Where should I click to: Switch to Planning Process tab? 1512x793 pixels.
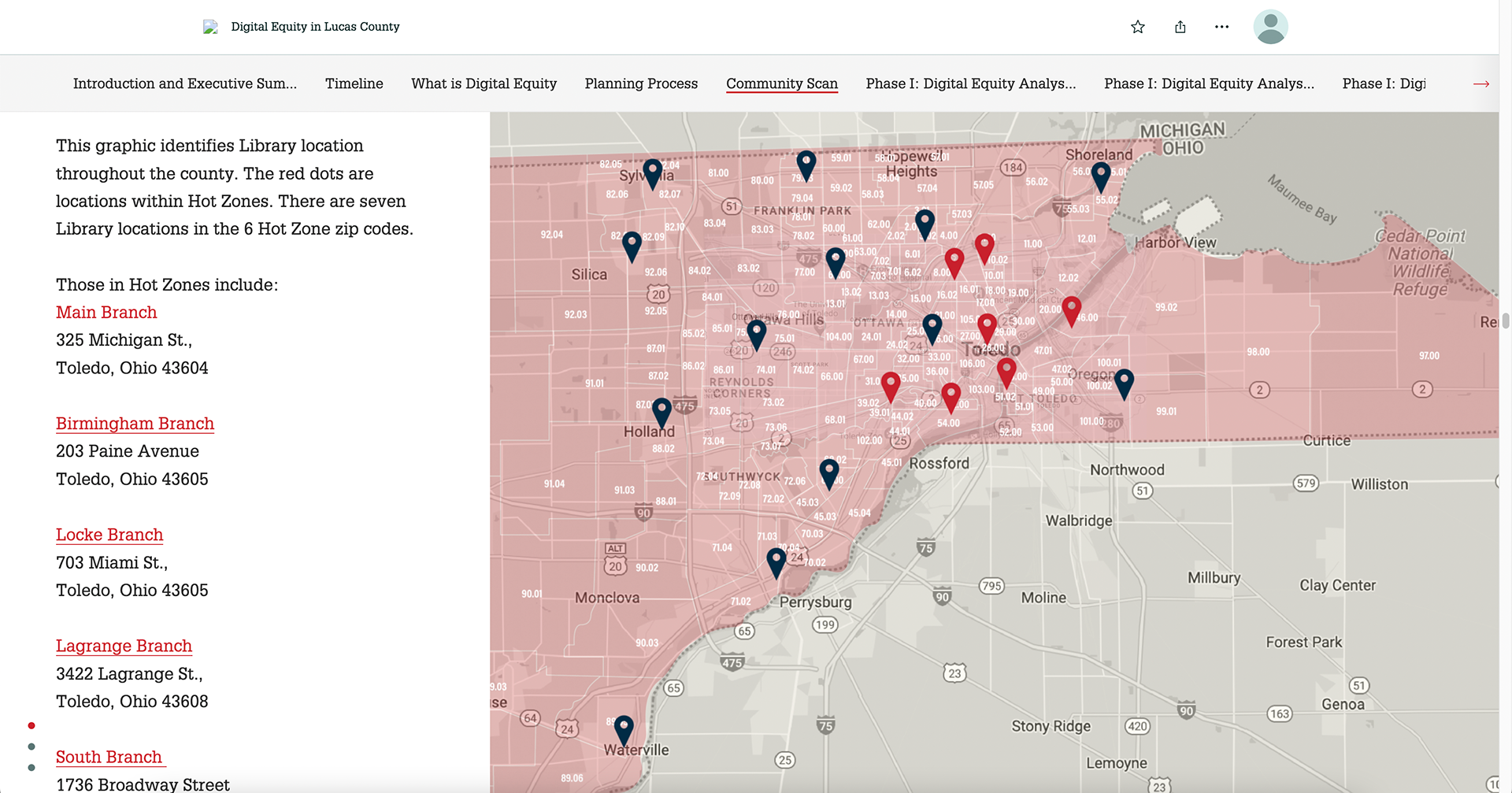(x=641, y=83)
